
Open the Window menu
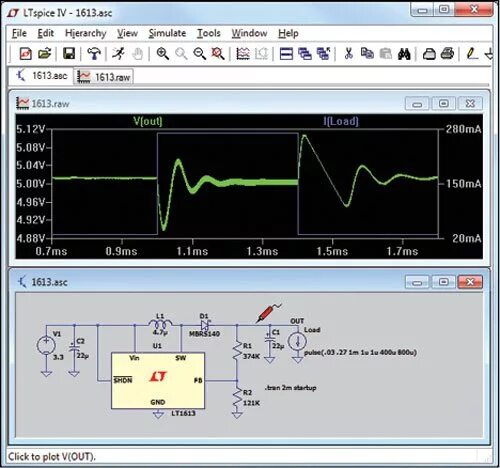pyautogui.click(x=249, y=33)
